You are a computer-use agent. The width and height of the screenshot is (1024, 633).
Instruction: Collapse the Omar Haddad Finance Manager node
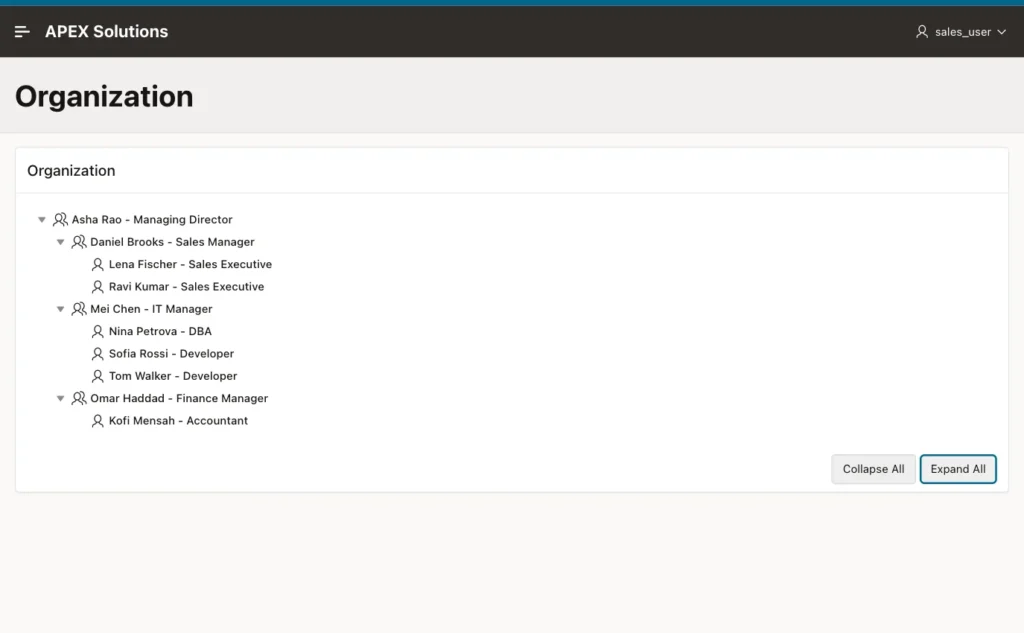pyautogui.click(x=60, y=398)
